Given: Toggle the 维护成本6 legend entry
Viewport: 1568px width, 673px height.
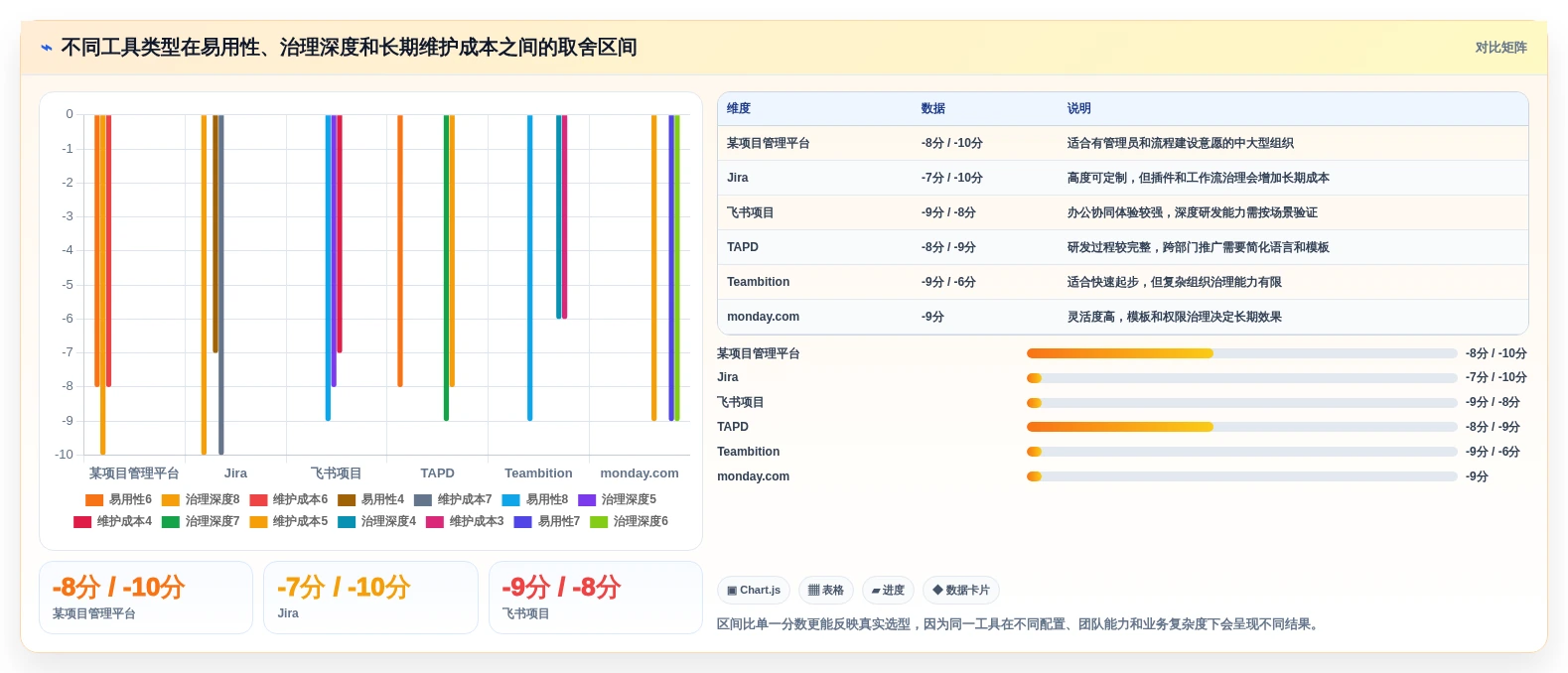Looking at the screenshot, I should [289, 500].
